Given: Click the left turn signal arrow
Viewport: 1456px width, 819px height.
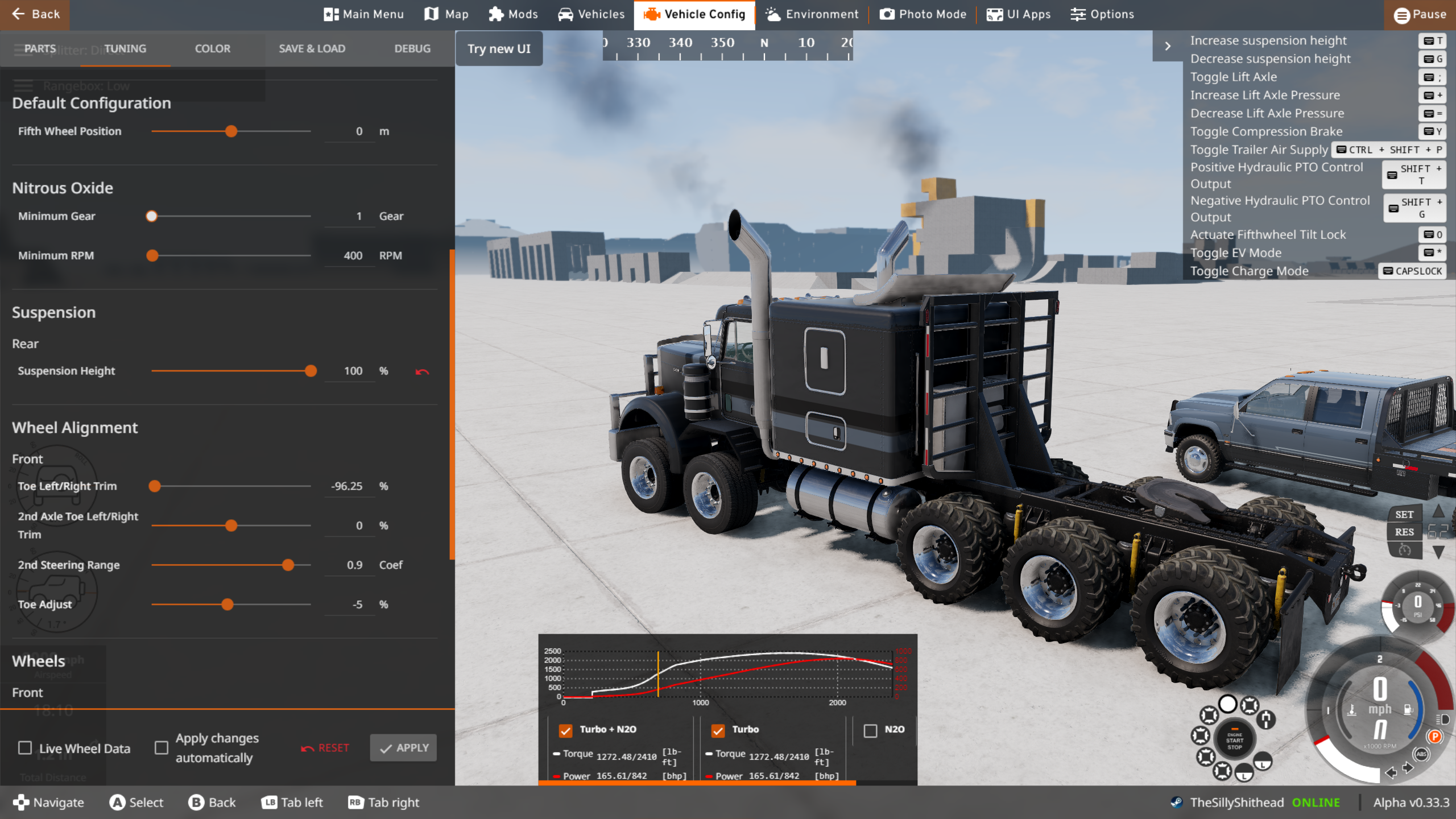Looking at the screenshot, I should [1391, 772].
